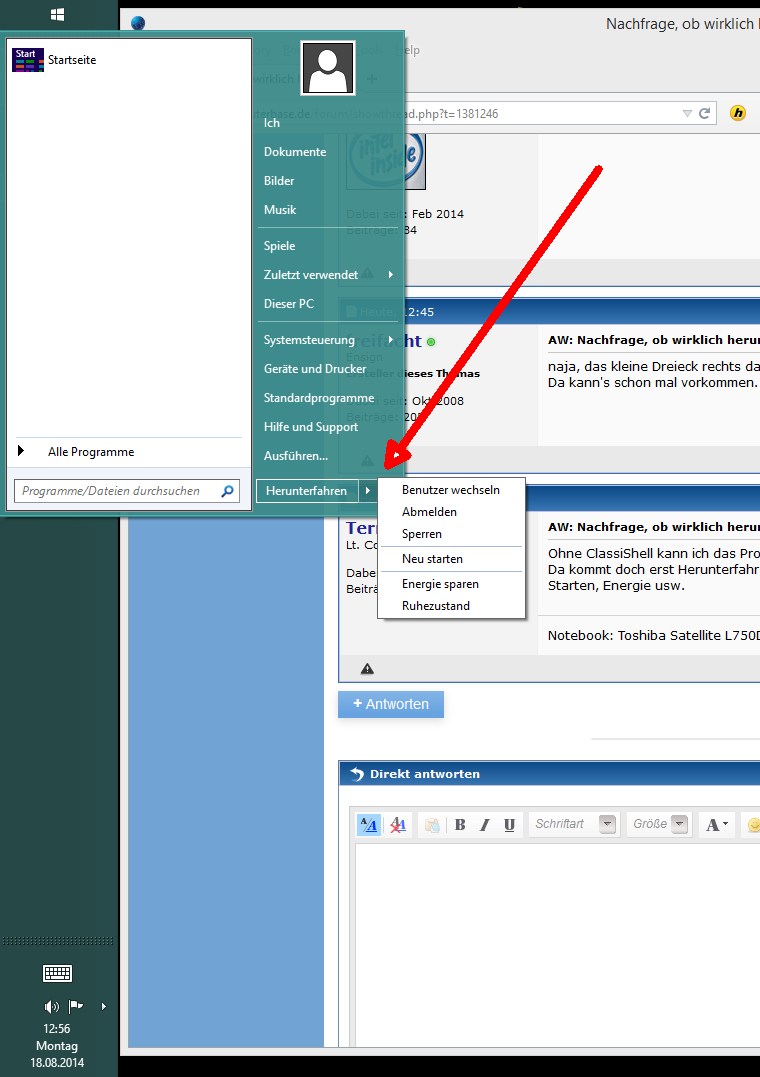
Task: Select Sperren from the shutdown menu
Action: pos(422,534)
